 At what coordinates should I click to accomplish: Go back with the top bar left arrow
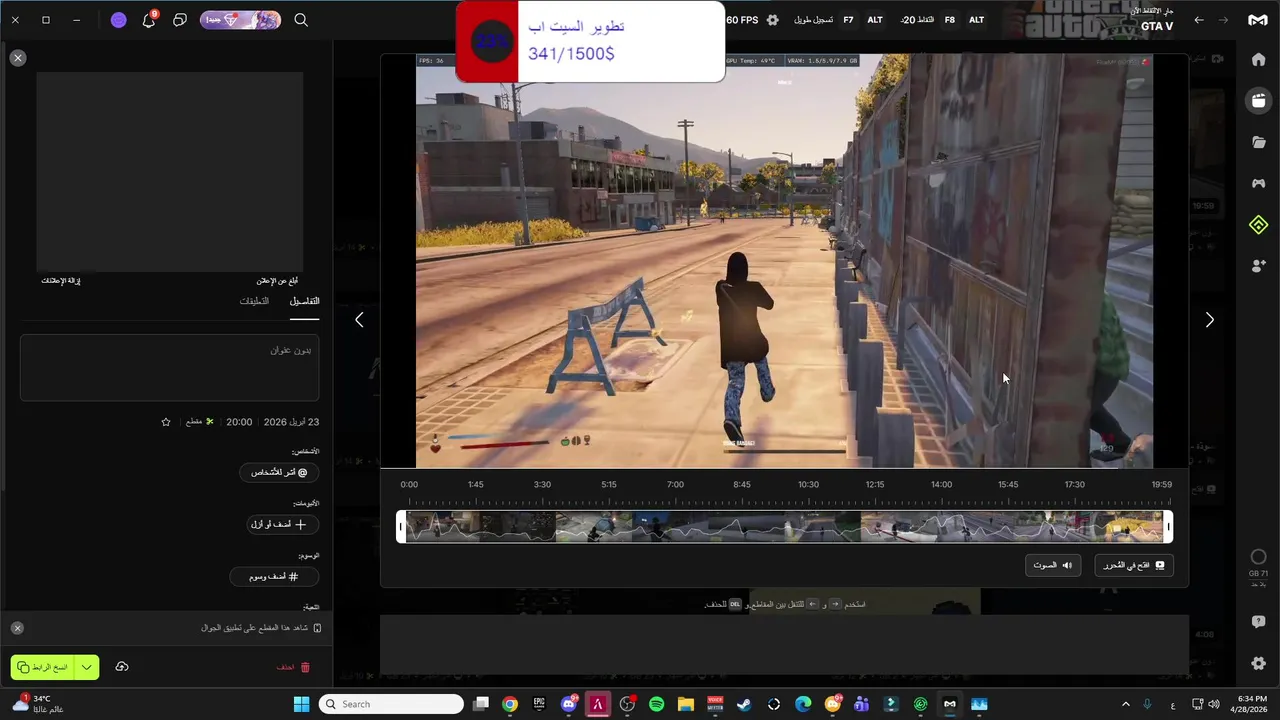1199,20
